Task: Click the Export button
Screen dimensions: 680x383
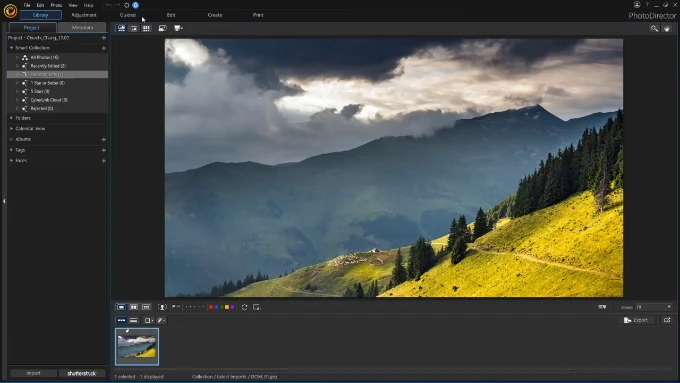Action: click(x=636, y=320)
